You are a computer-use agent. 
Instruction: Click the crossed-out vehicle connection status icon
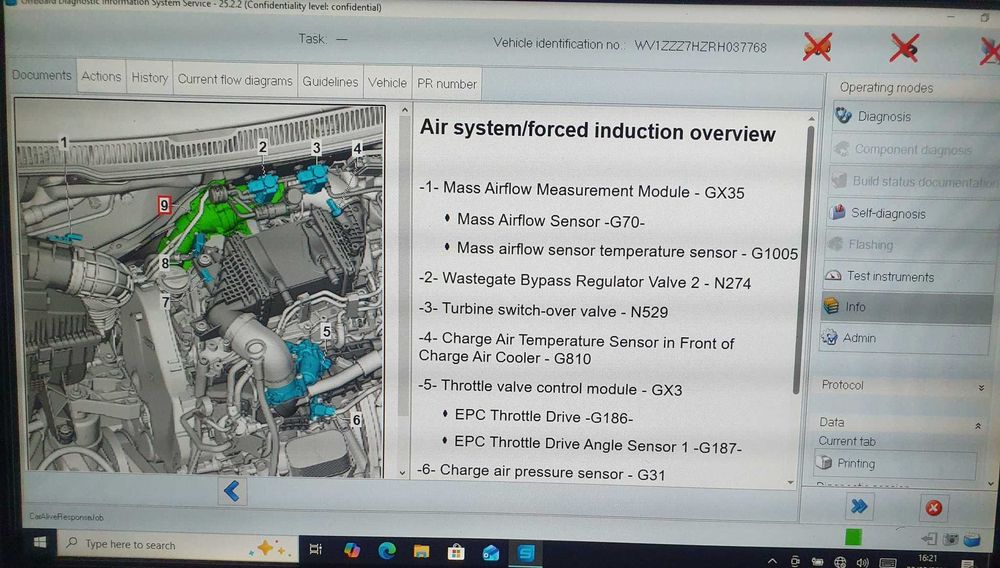[817, 47]
